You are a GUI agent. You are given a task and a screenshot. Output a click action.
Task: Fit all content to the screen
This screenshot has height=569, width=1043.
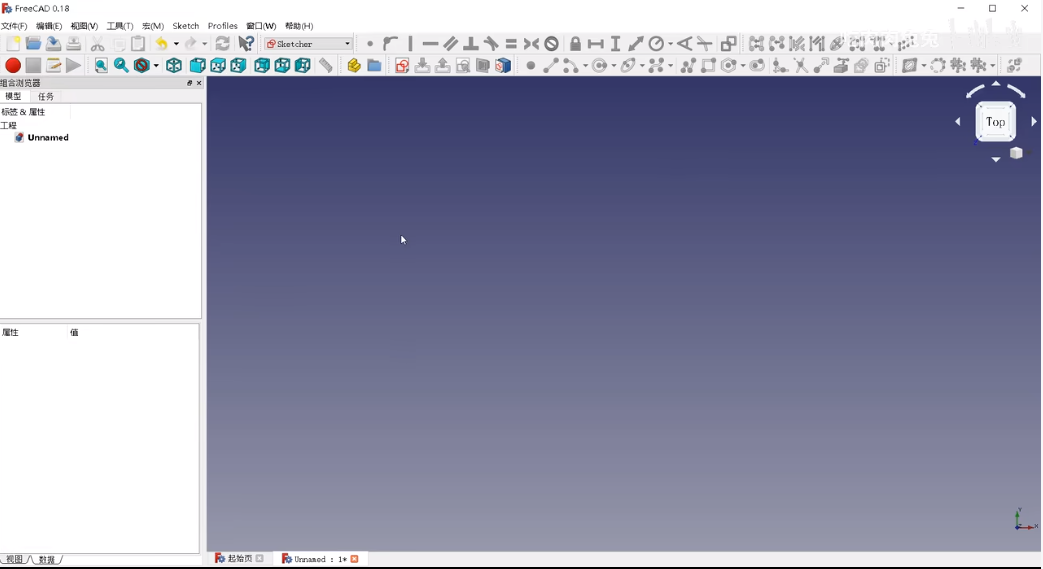coord(100,65)
